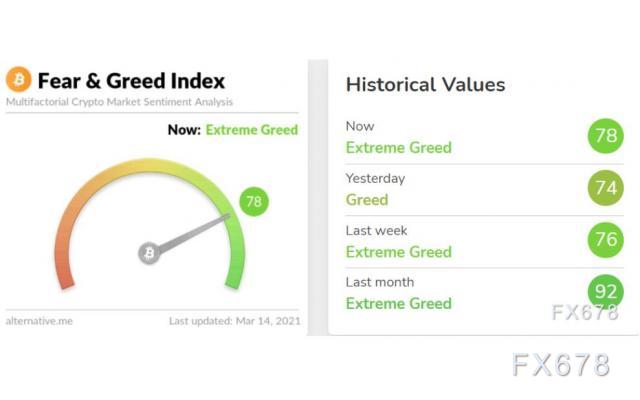Click the green 78 badge beside gauge

pos(254,201)
